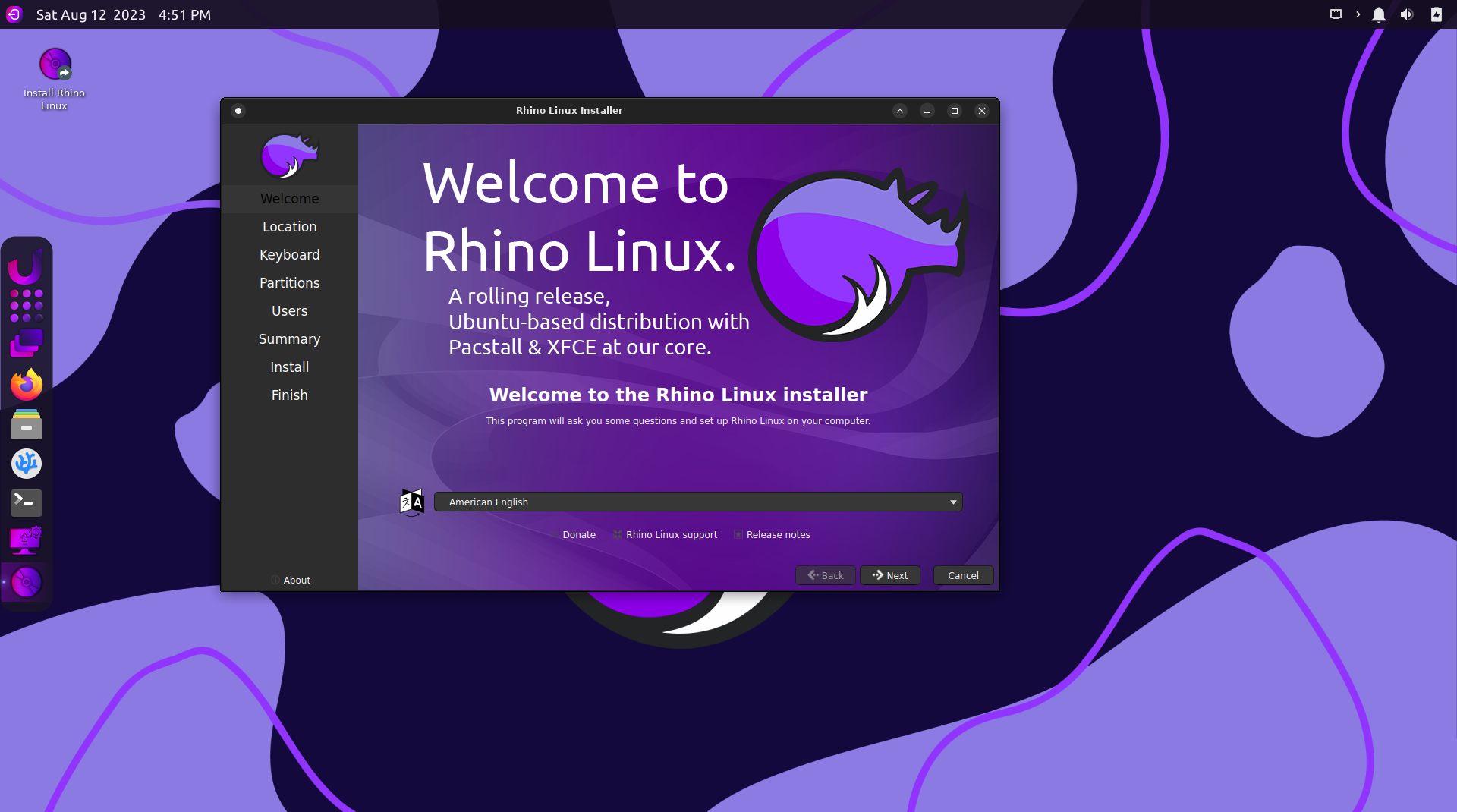Click the 'Welcome to the Rhino Linux installer' heading
1457x812 pixels.
(678, 395)
